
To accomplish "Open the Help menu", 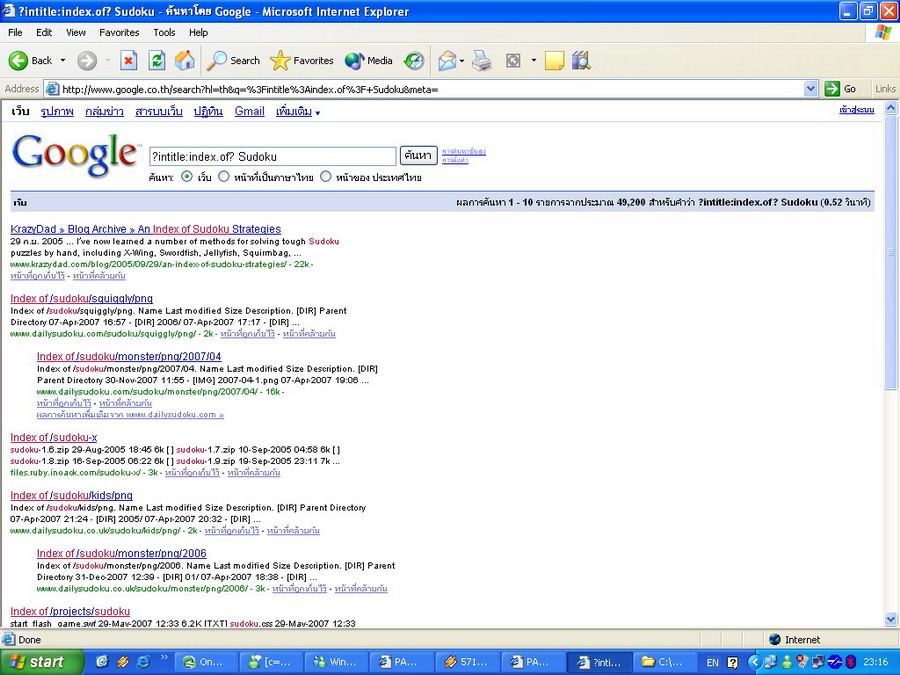I will coord(198,33).
